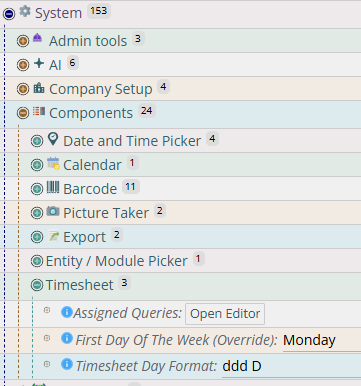Click the 153 count badge on System
The width and height of the screenshot is (361, 386).
(99, 11)
